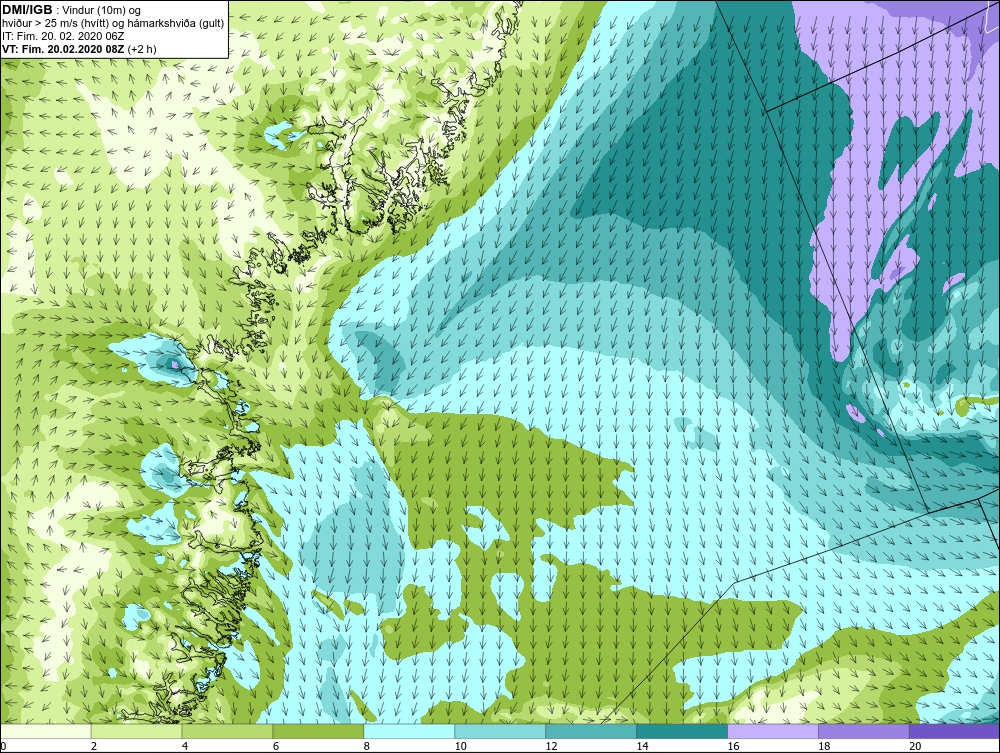
Task: Click the 10–12 m/s light teal swatch
Action: pyautogui.click(x=500, y=731)
